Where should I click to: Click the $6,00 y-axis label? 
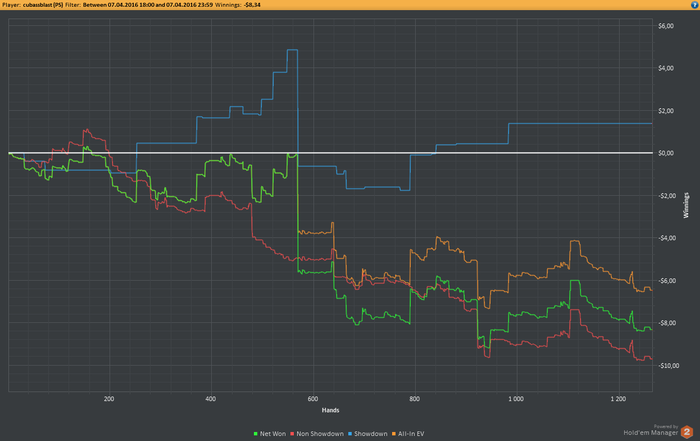(x=666, y=26)
